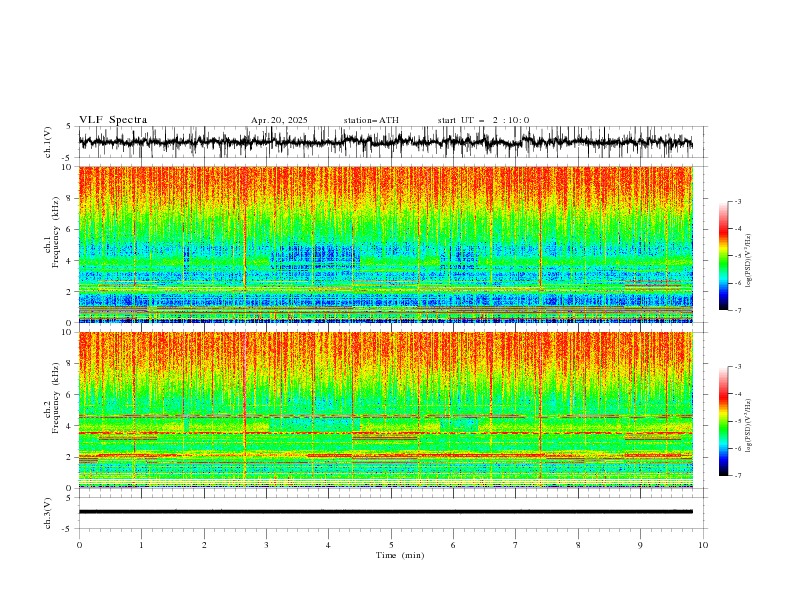This screenshot has height=612, width=792.
Task: Click "-3" label on upper color bar
Action: [x=738, y=201]
